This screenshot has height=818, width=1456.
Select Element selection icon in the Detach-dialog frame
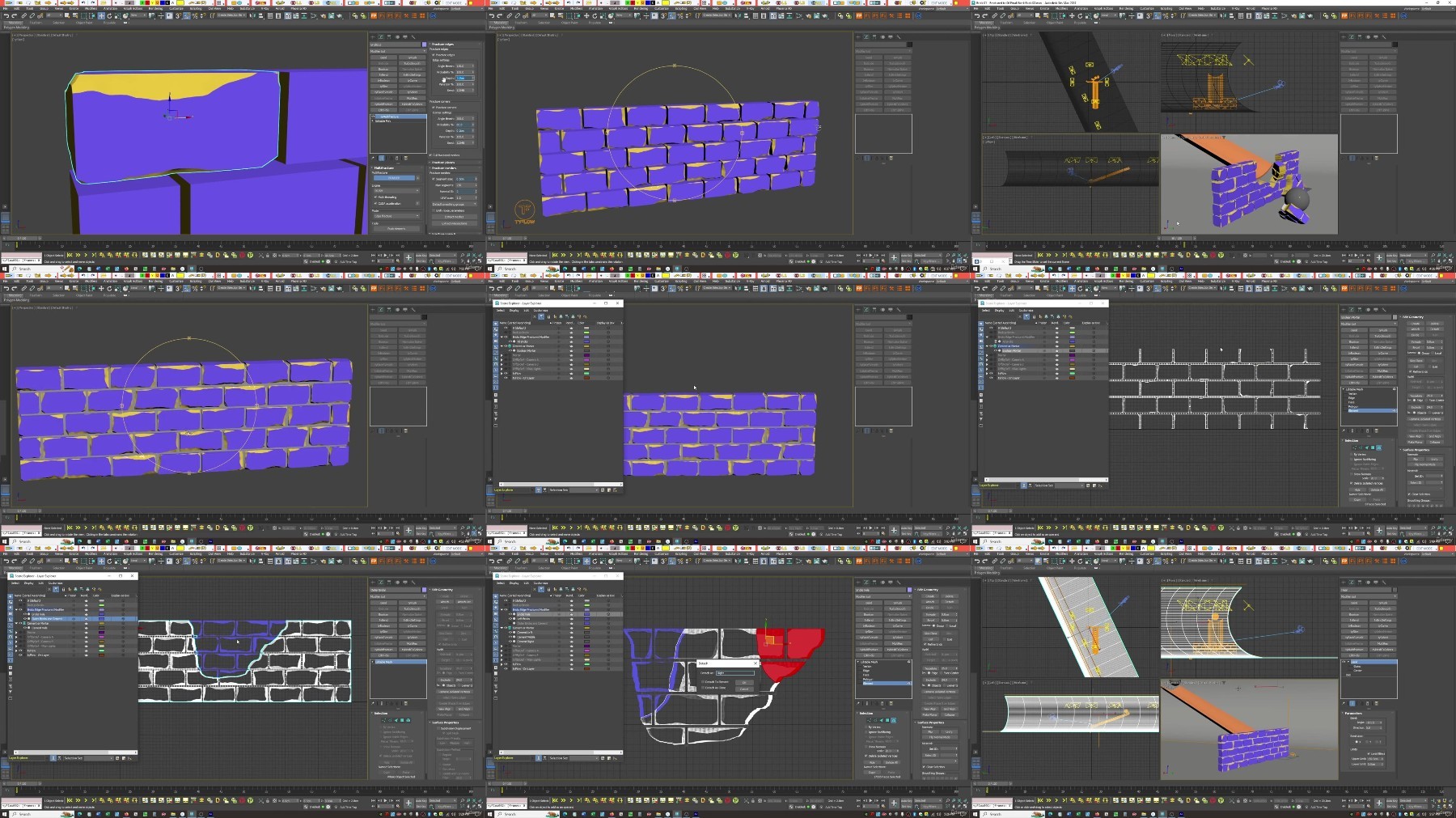point(894,719)
